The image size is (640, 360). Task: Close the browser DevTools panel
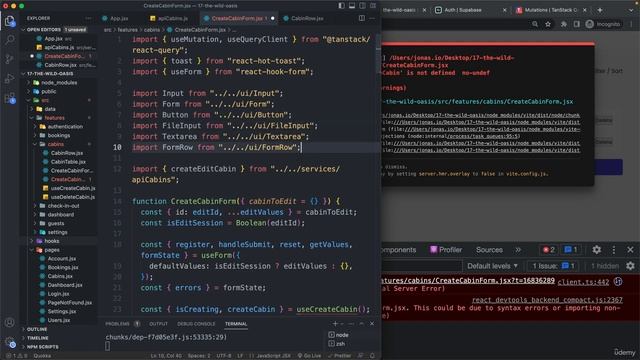630,249
